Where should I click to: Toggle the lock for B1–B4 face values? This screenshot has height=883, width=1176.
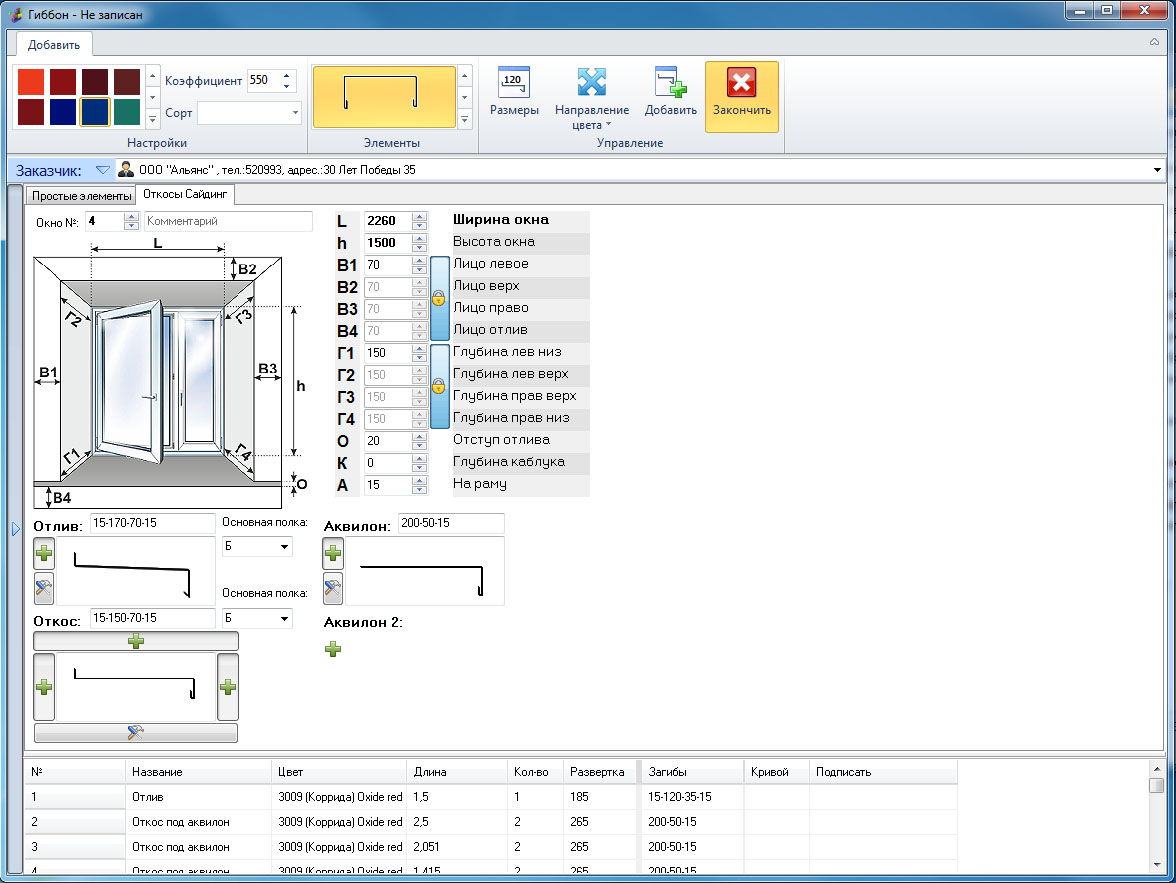[439, 298]
